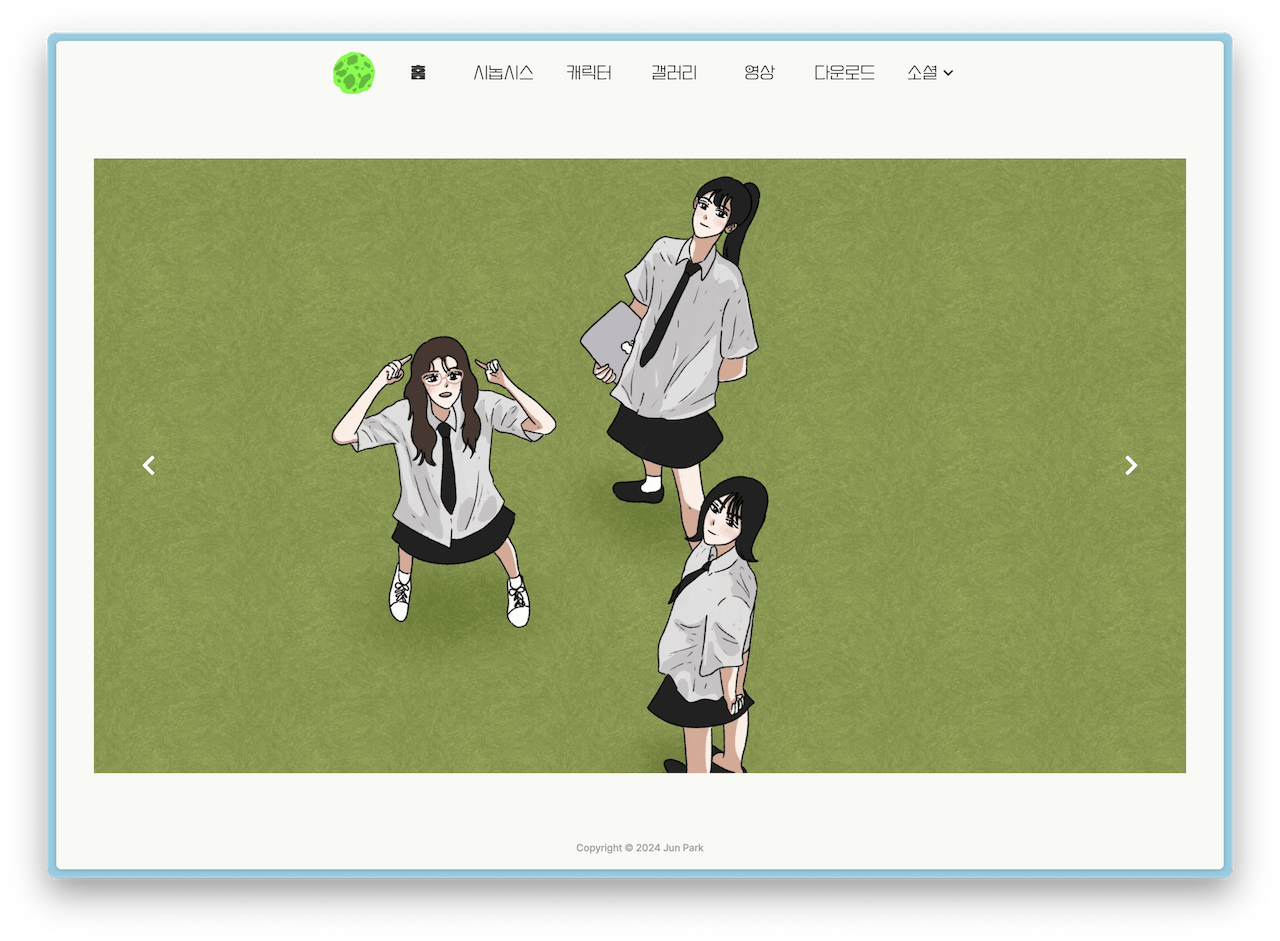Advance to the next slide with right arrow
This screenshot has width=1280, height=941.
(x=1131, y=465)
